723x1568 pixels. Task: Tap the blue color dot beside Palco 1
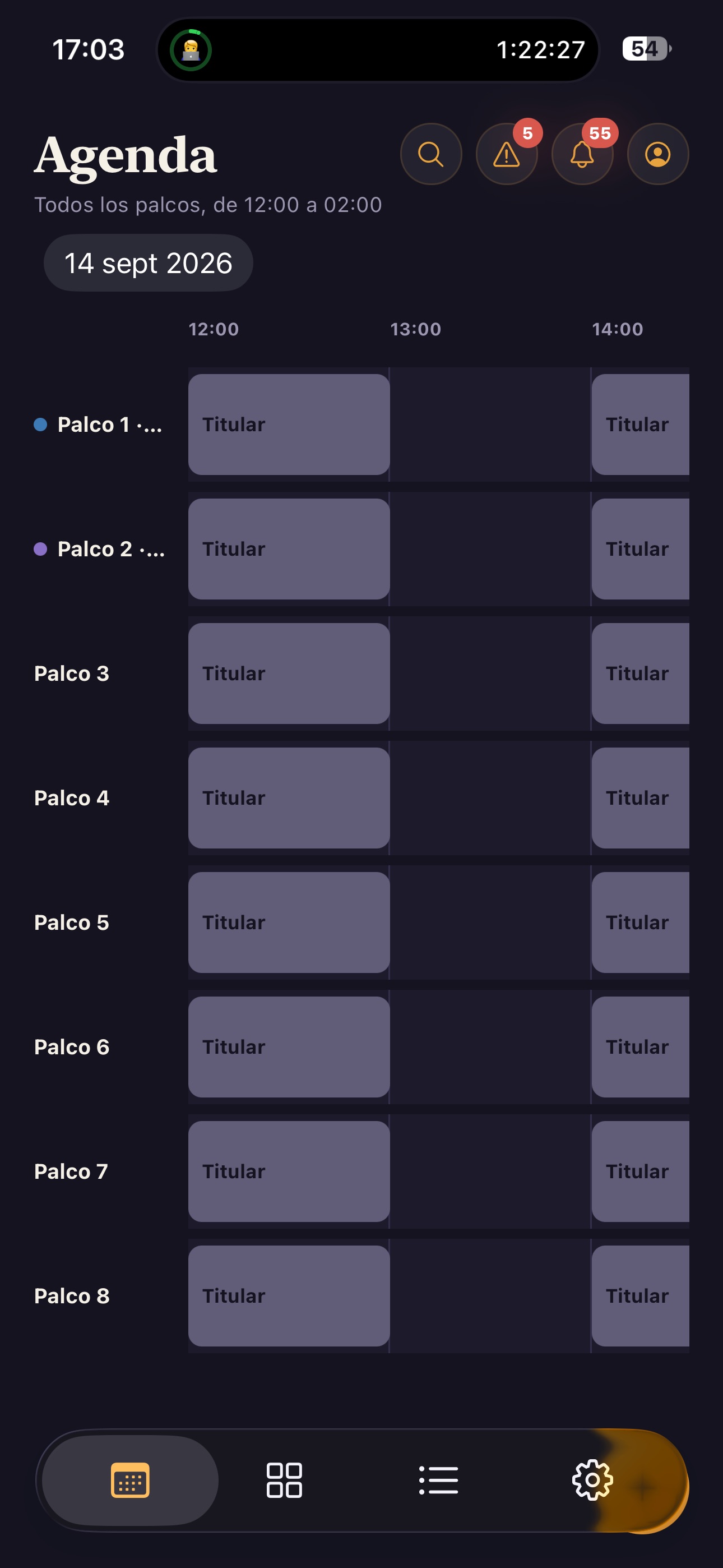pyautogui.click(x=40, y=425)
